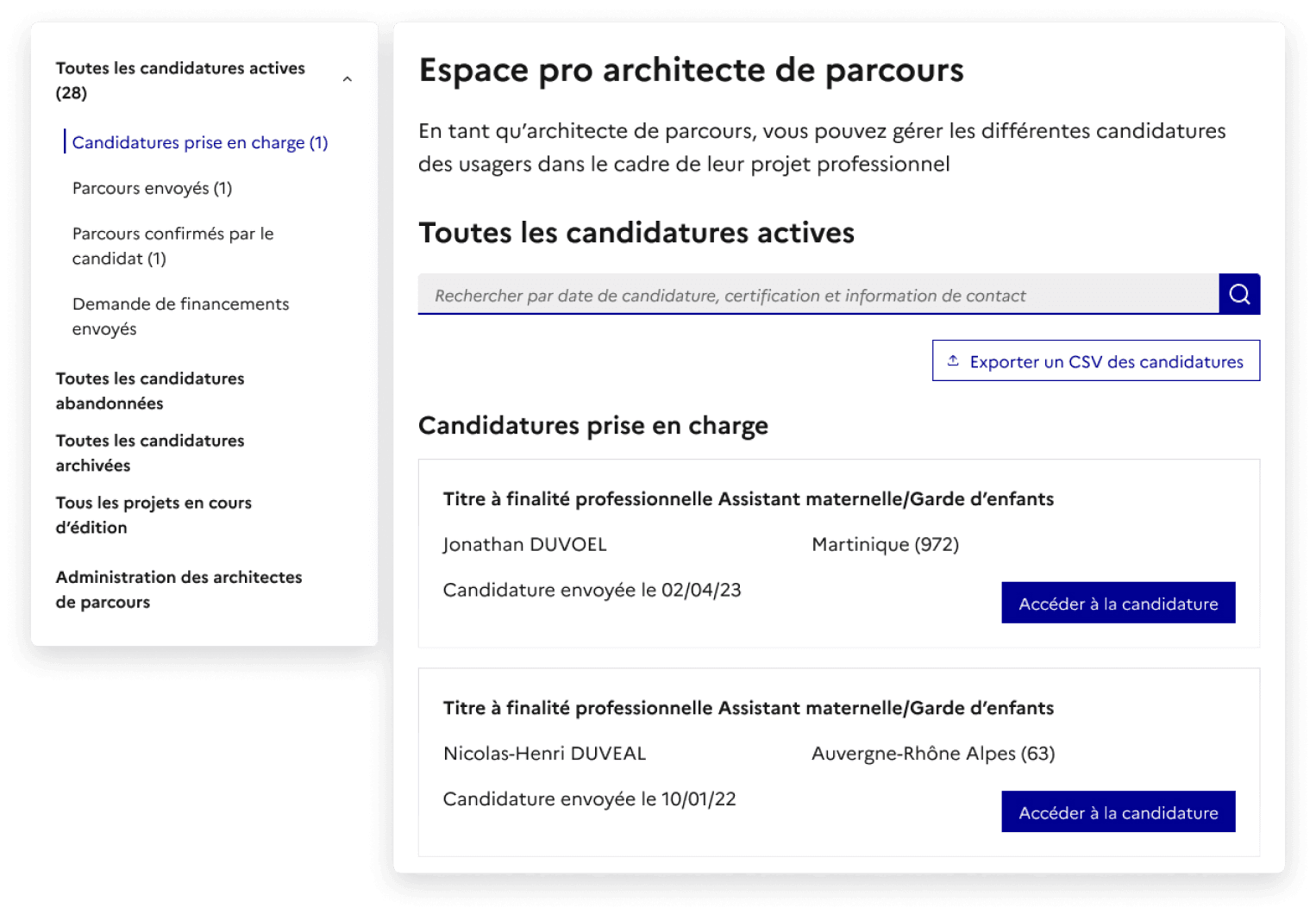Viewport: 1316px width, 914px height.
Task: Click the name Nicolas-Henri DUVEAL
Action: tap(544, 754)
